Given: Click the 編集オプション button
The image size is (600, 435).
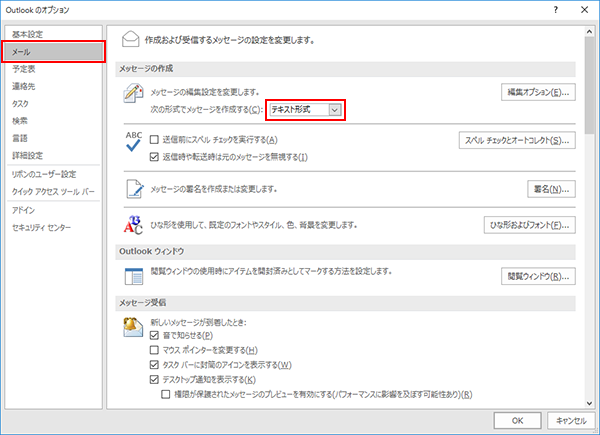Looking at the screenshot, I should pos(538,93).
